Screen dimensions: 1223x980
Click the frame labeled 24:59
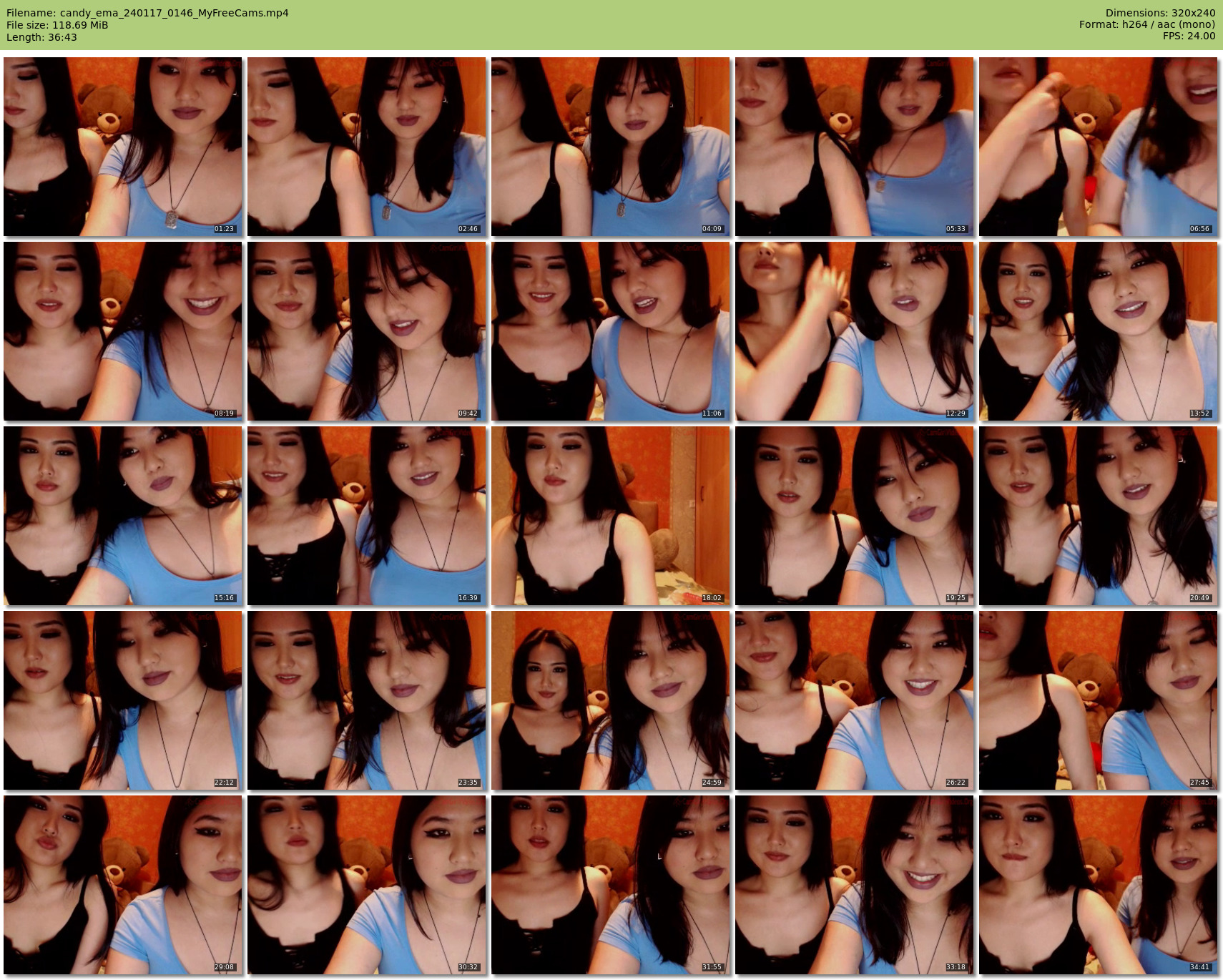pyautogui.click(x=610, y=700)
